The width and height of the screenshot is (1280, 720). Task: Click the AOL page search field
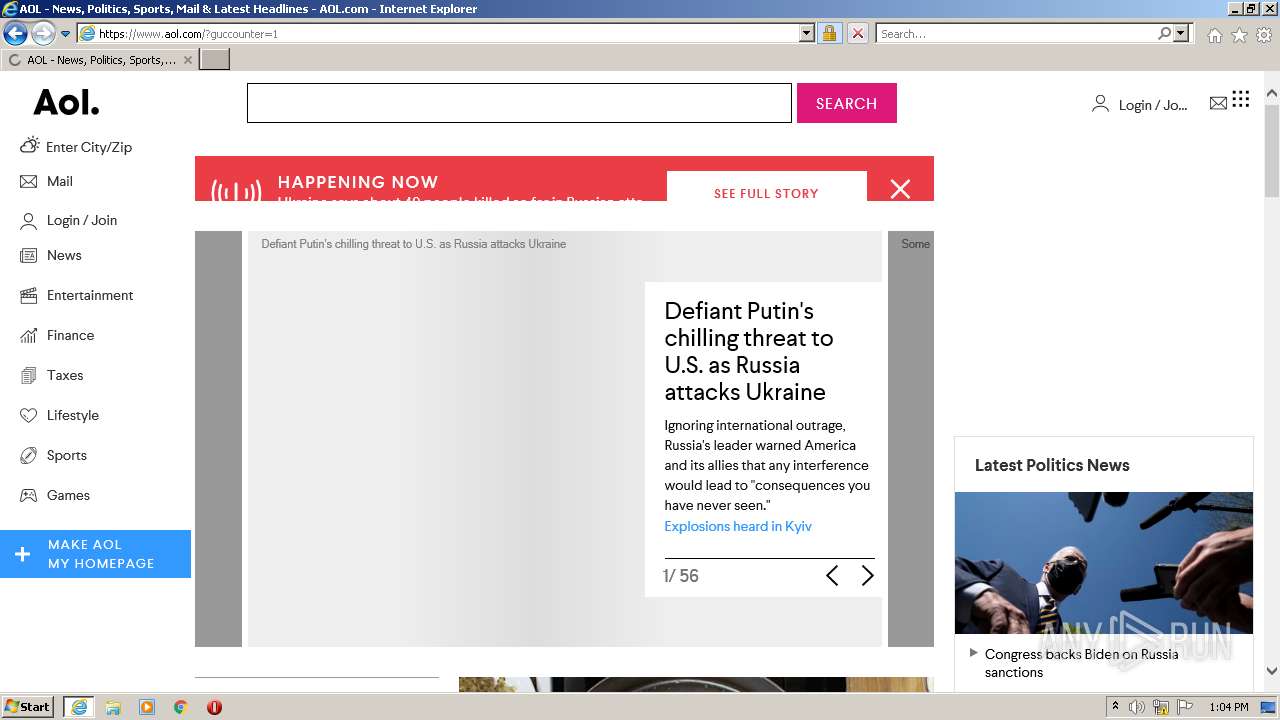[x=519, y=103]
